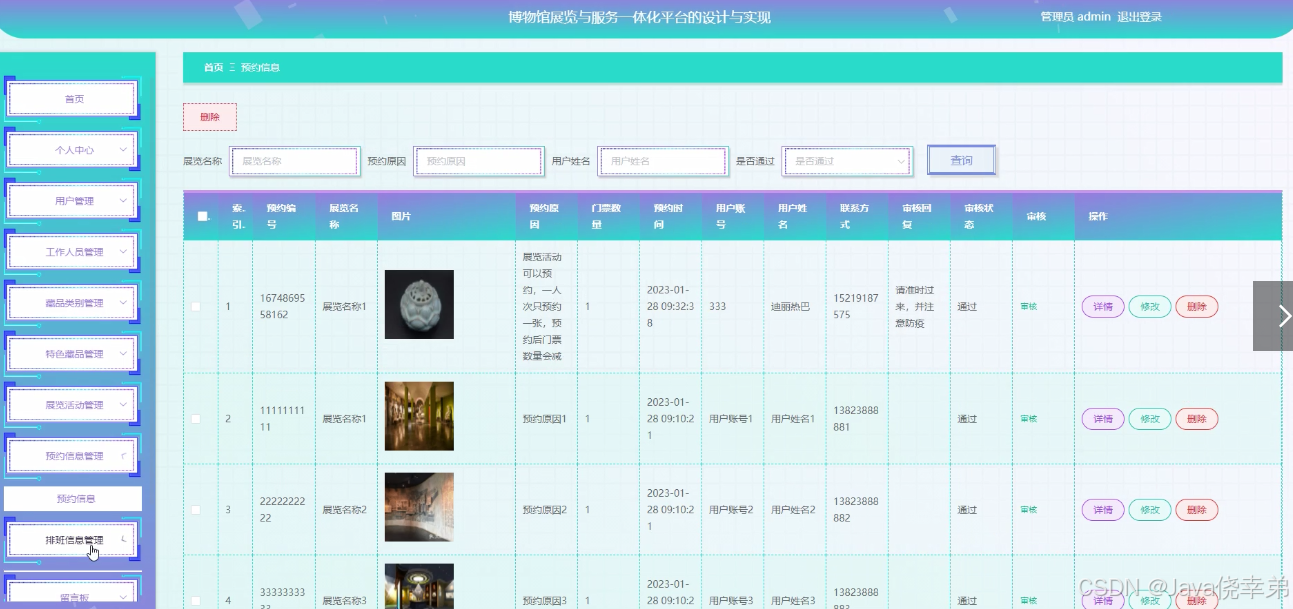Click 详情 button for 用户姓名1 row
Viewport: 1293px width, 609px height.
pyautogui.click(x=1103, y=419)
